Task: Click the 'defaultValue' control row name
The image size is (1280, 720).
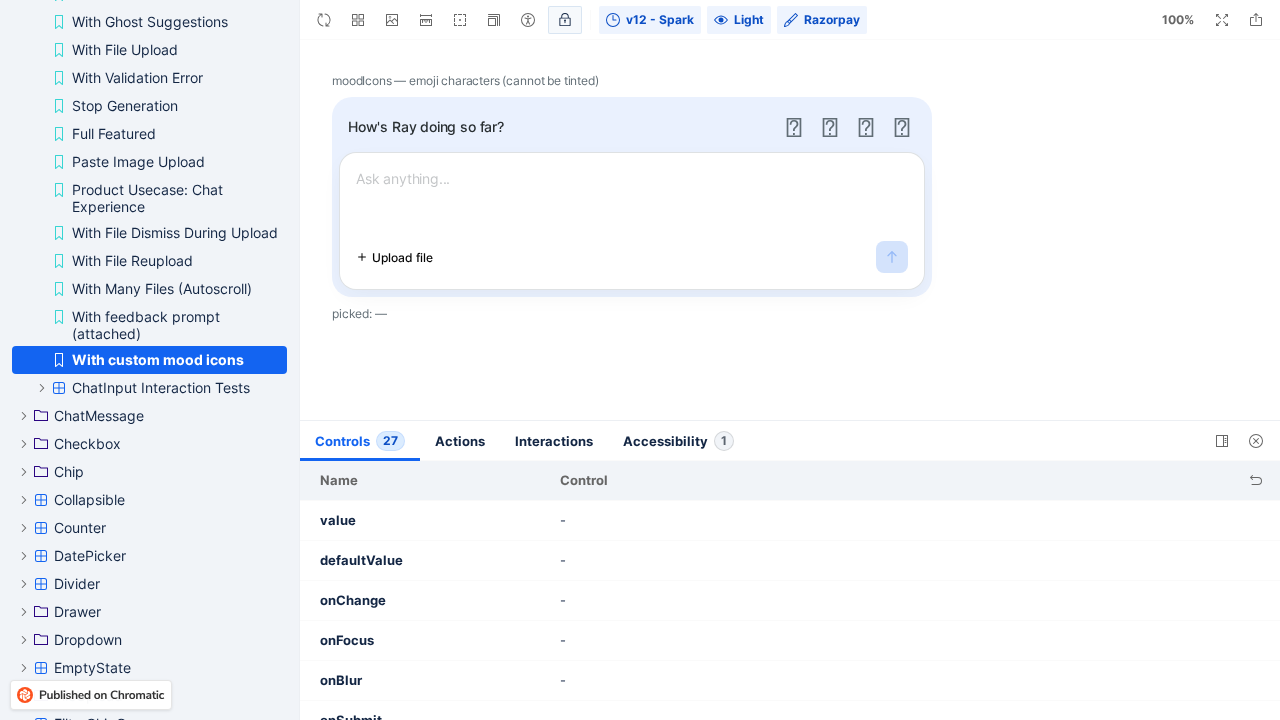Action: point(361,560)
